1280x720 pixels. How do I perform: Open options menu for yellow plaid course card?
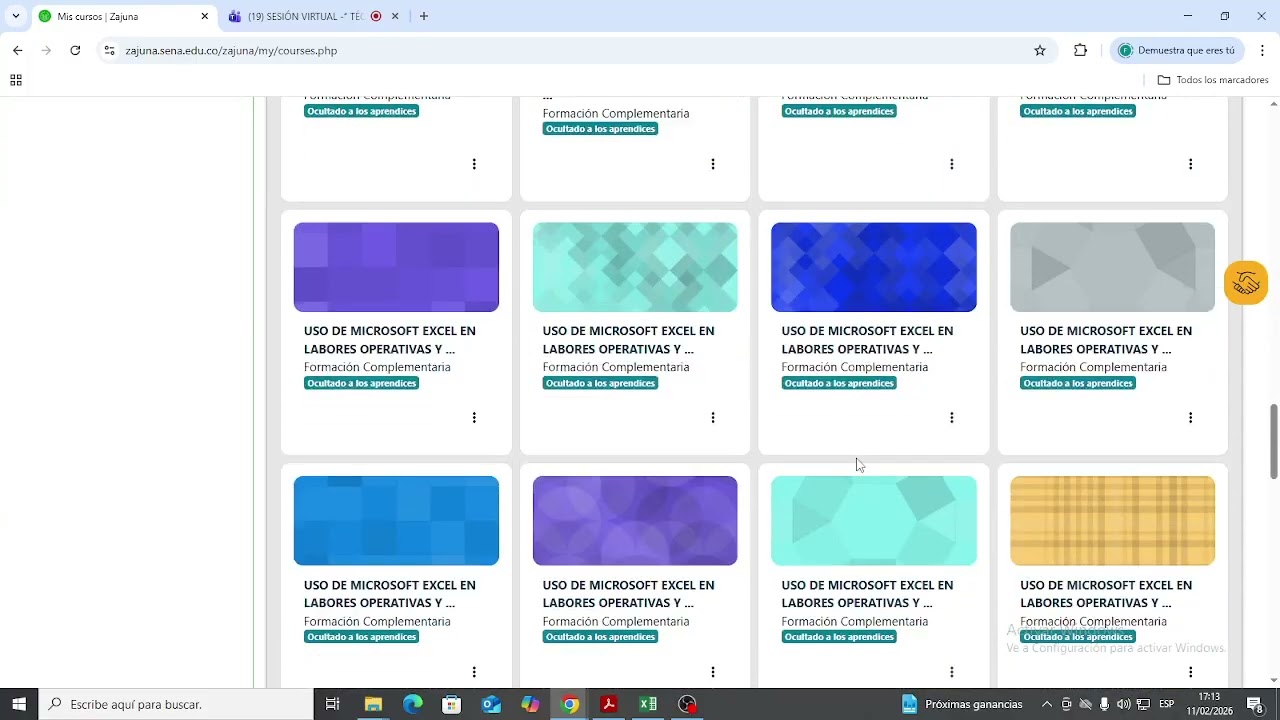pyautogui.click(x=1191, y=672)
